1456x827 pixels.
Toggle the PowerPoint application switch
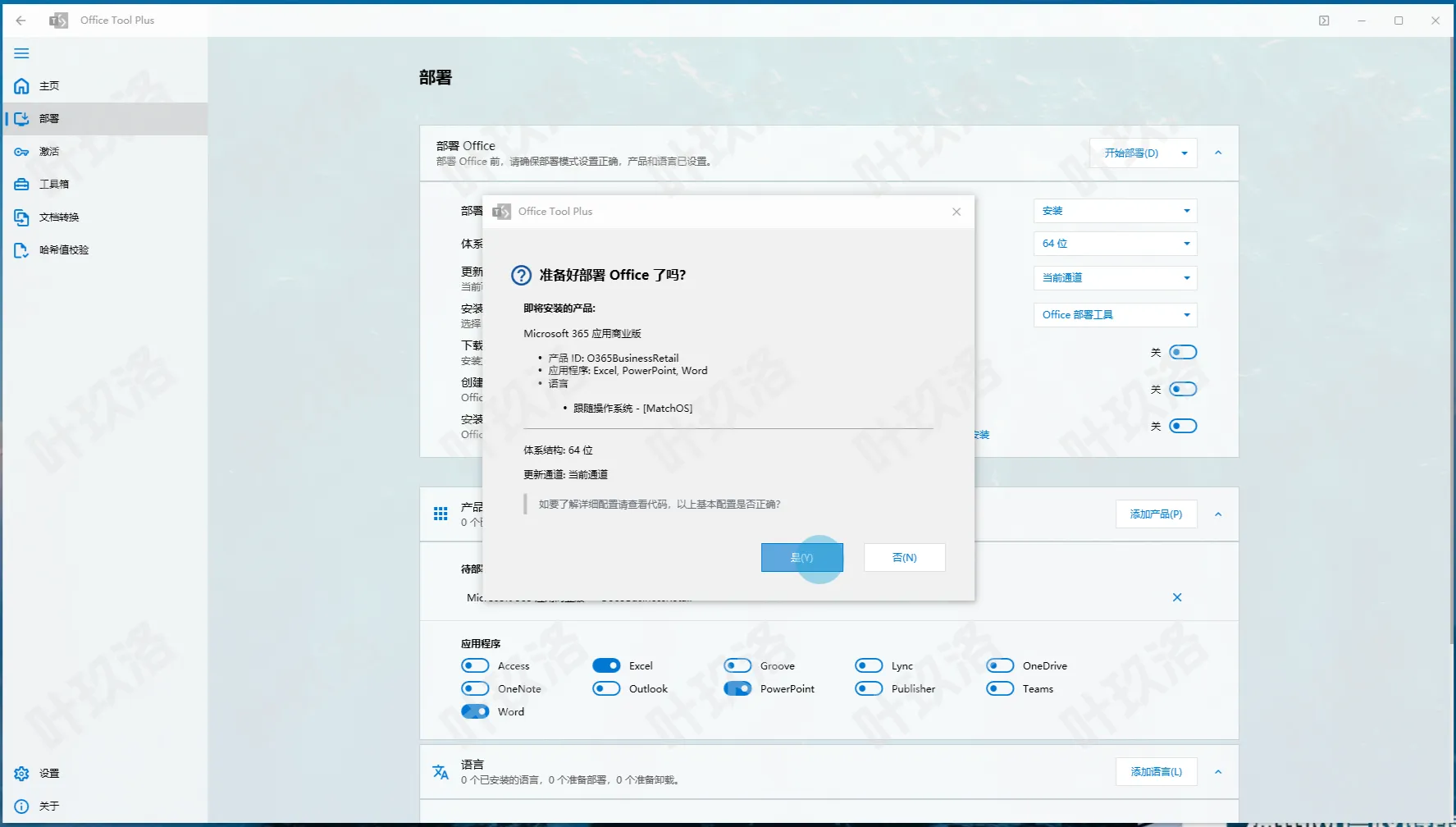pyautogui.click(x=737, y=688)
